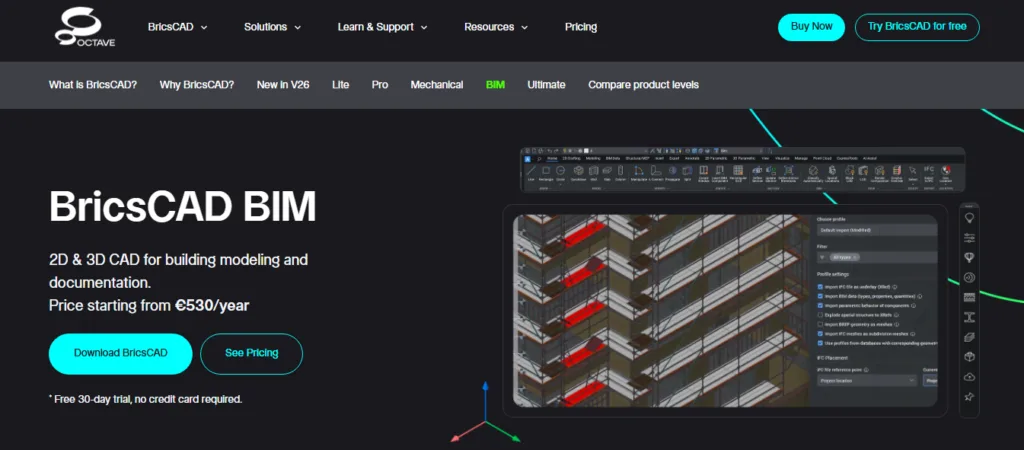
Task: Enable Import BREP geometry as meshes
Action: [x=821, y=324]
